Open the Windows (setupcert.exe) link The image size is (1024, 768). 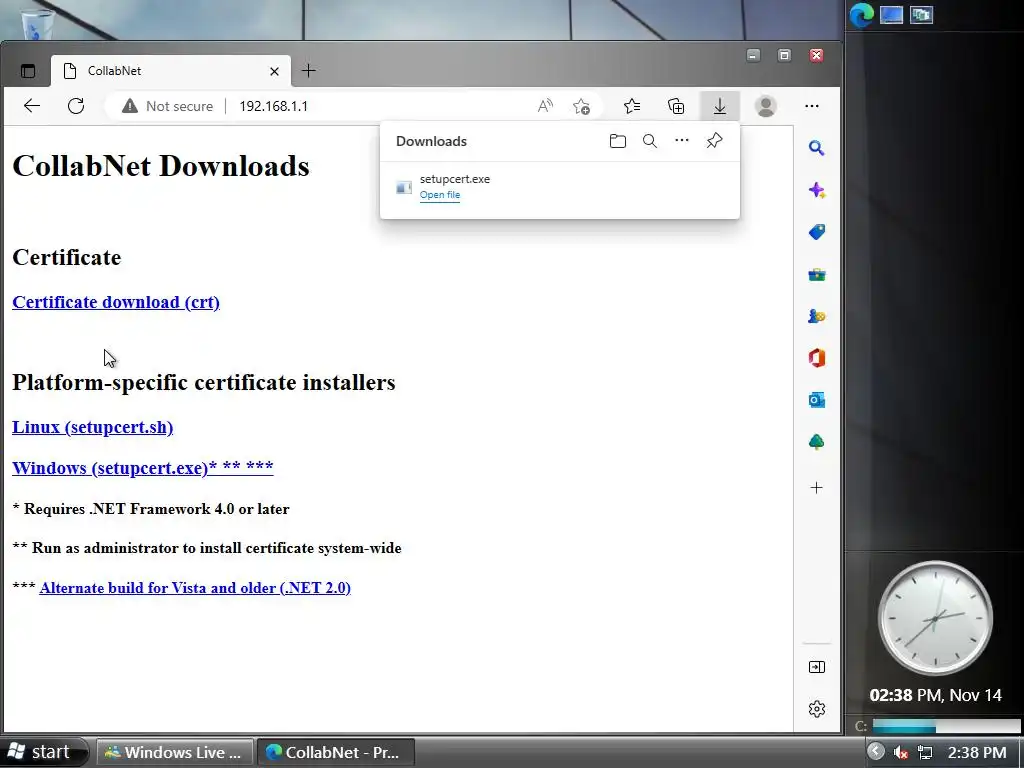pyautogui.click(x=142, y=468)
